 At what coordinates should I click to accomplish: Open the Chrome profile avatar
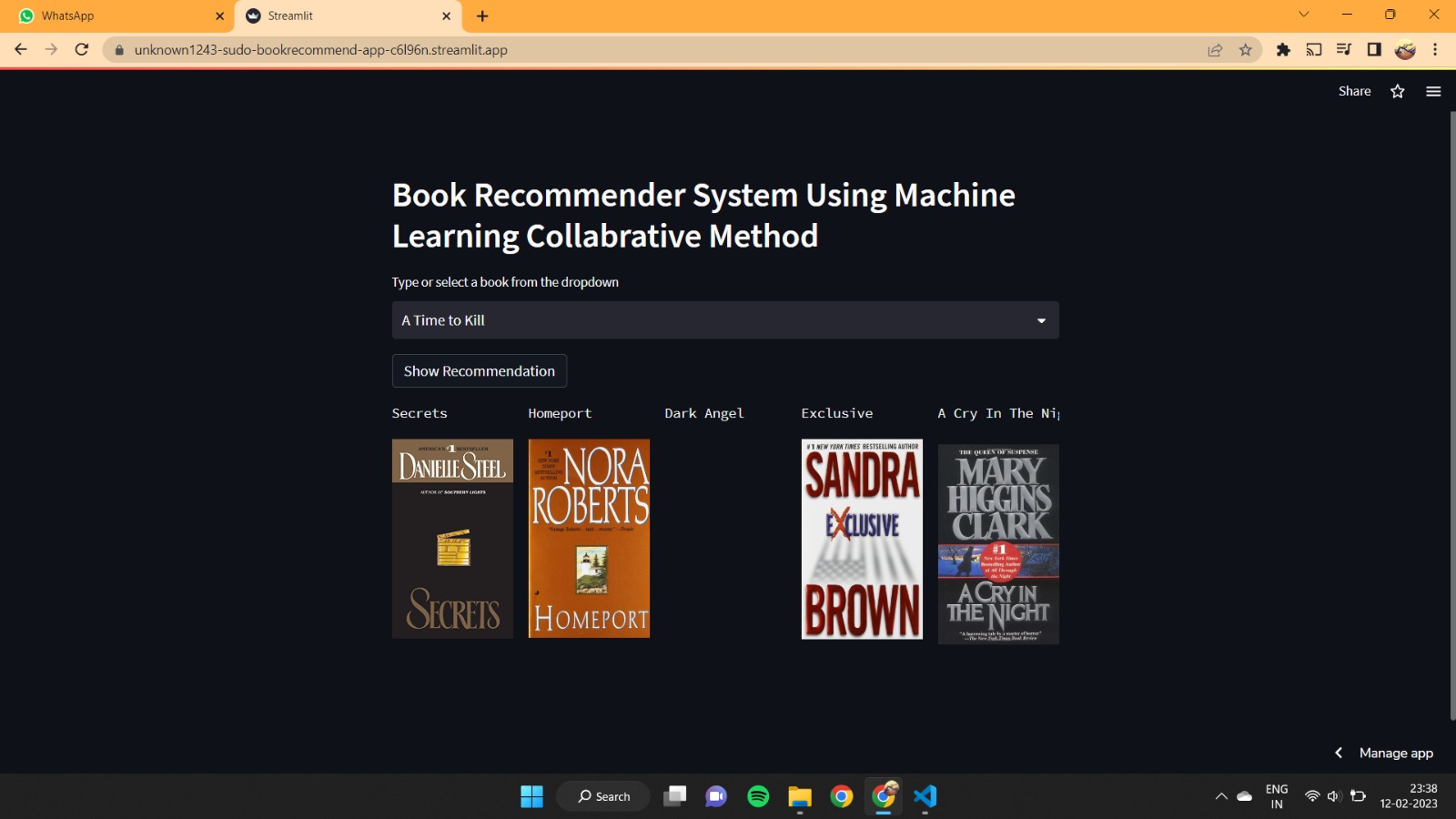tap(1405, 50)
